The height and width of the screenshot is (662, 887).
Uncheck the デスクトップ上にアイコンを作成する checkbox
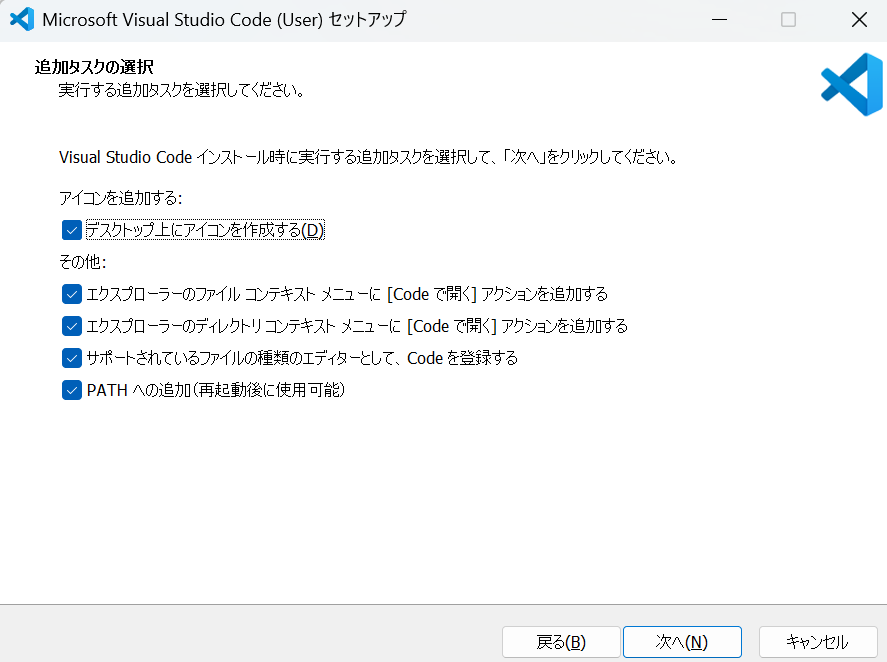click(x=71, y=230)
